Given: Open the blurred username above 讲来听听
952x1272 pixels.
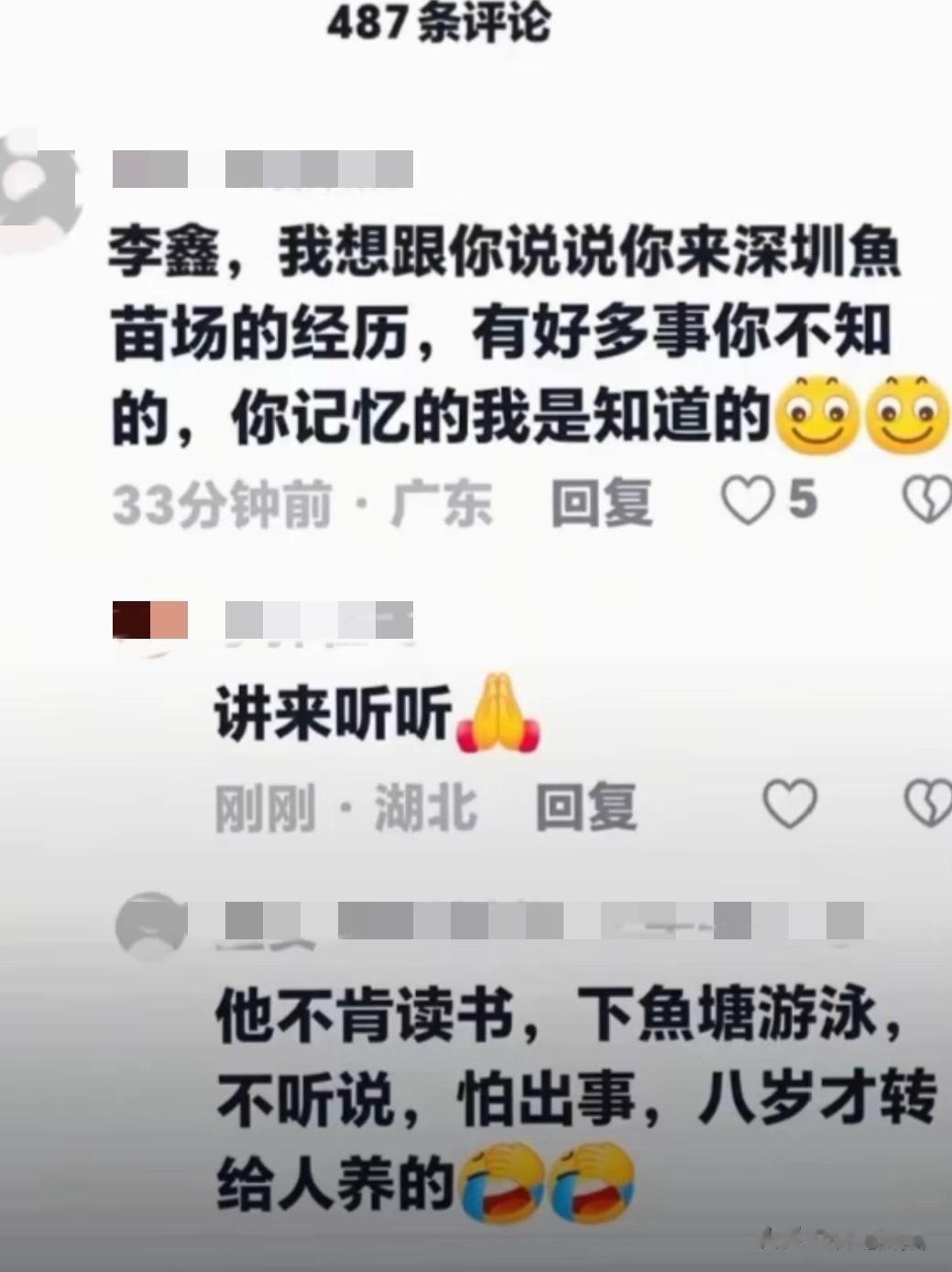Looking at the screenshot, I should point(319,620).
